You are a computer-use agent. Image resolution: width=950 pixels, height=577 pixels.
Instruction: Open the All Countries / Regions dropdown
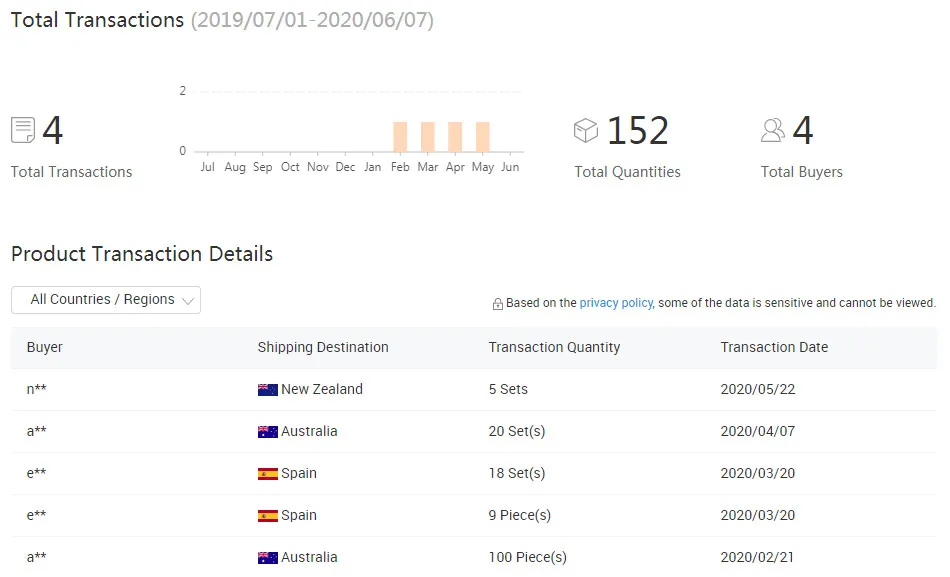click(106, 300)
